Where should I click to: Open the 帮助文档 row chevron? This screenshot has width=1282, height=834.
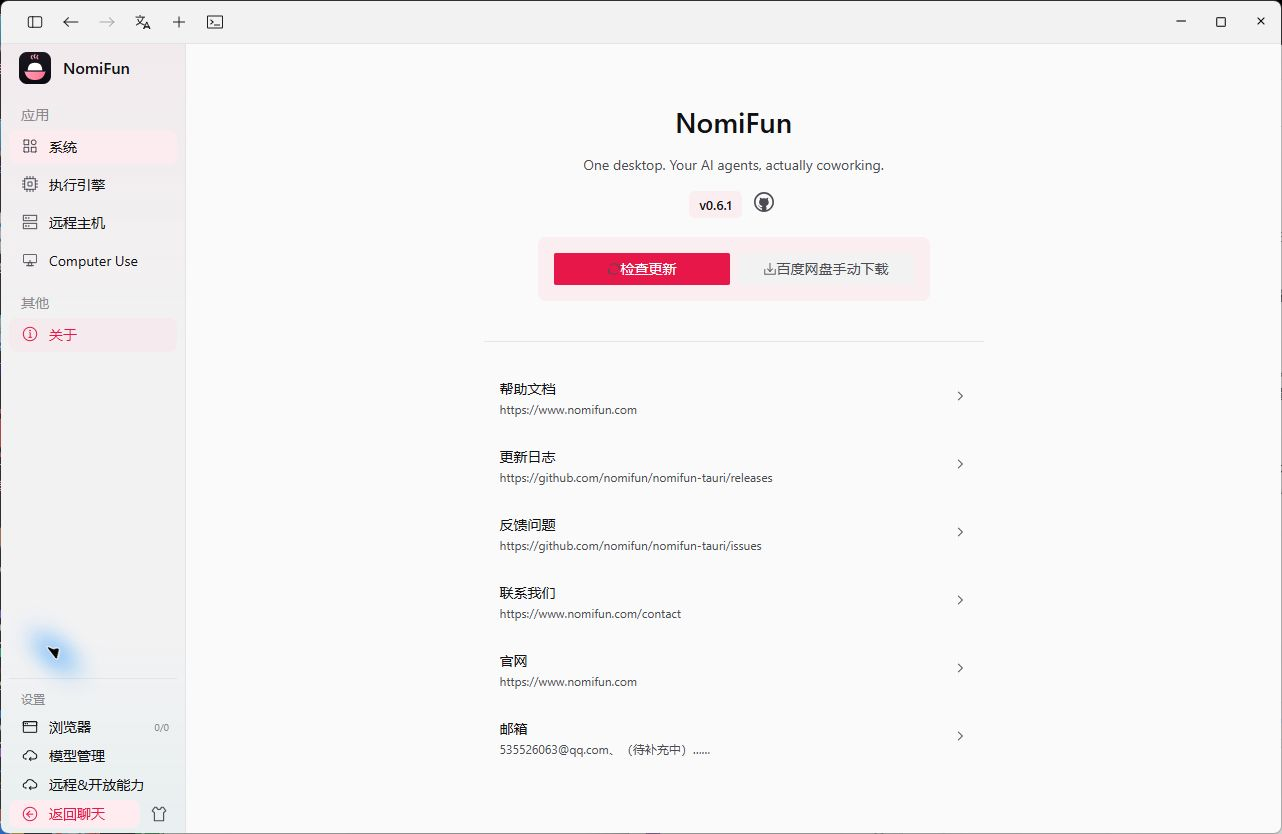(x=960, y=396)
